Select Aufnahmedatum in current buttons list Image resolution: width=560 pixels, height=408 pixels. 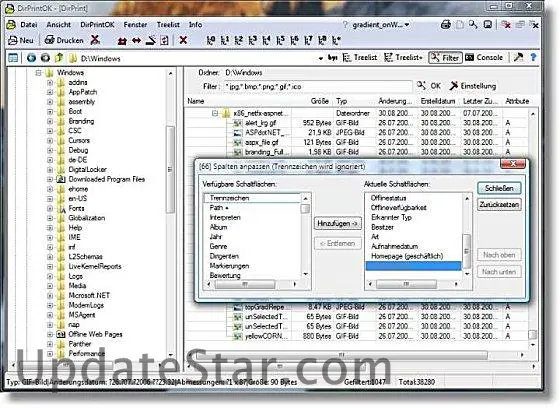click(x=394, y=246)
